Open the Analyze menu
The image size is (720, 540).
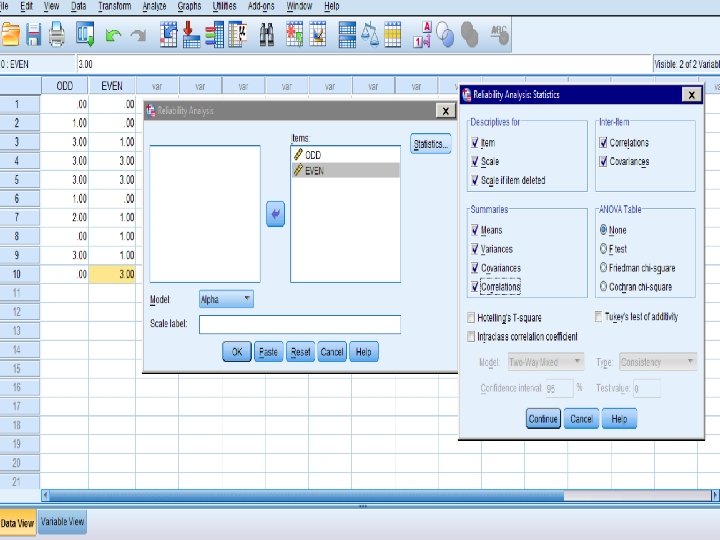[154, 6]
